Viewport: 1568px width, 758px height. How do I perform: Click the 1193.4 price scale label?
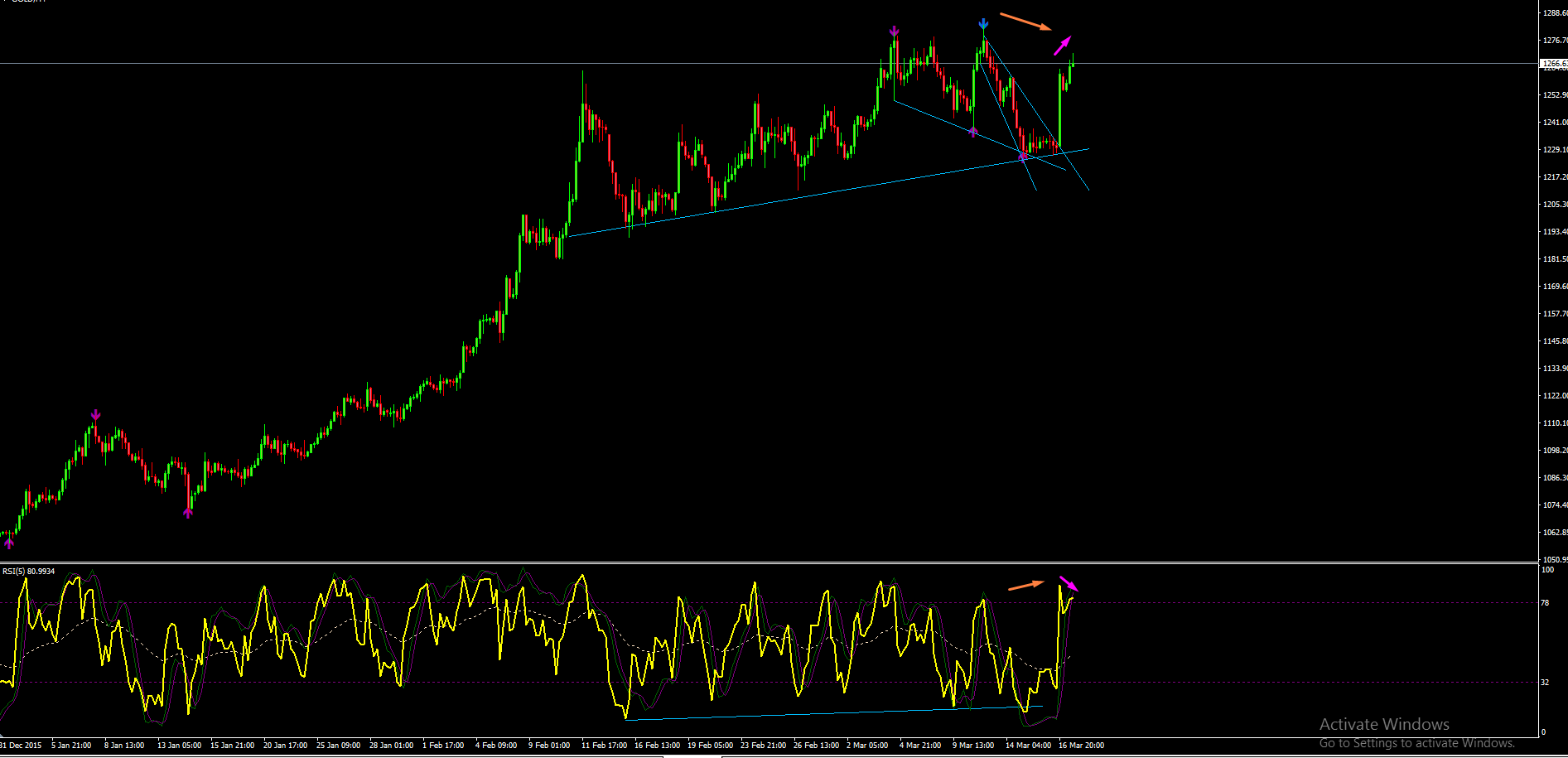pyautogui.click(x=1555, y=232)
